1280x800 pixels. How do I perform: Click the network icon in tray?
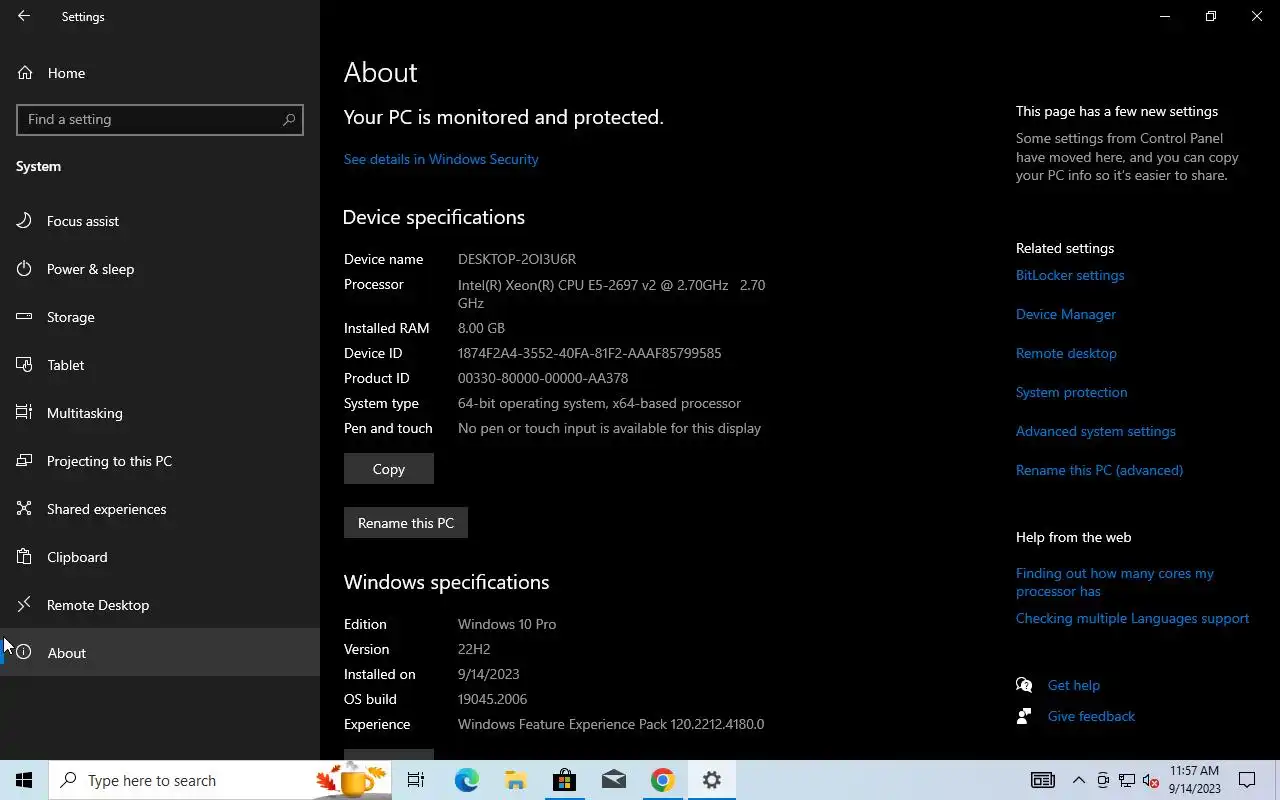1127,780
